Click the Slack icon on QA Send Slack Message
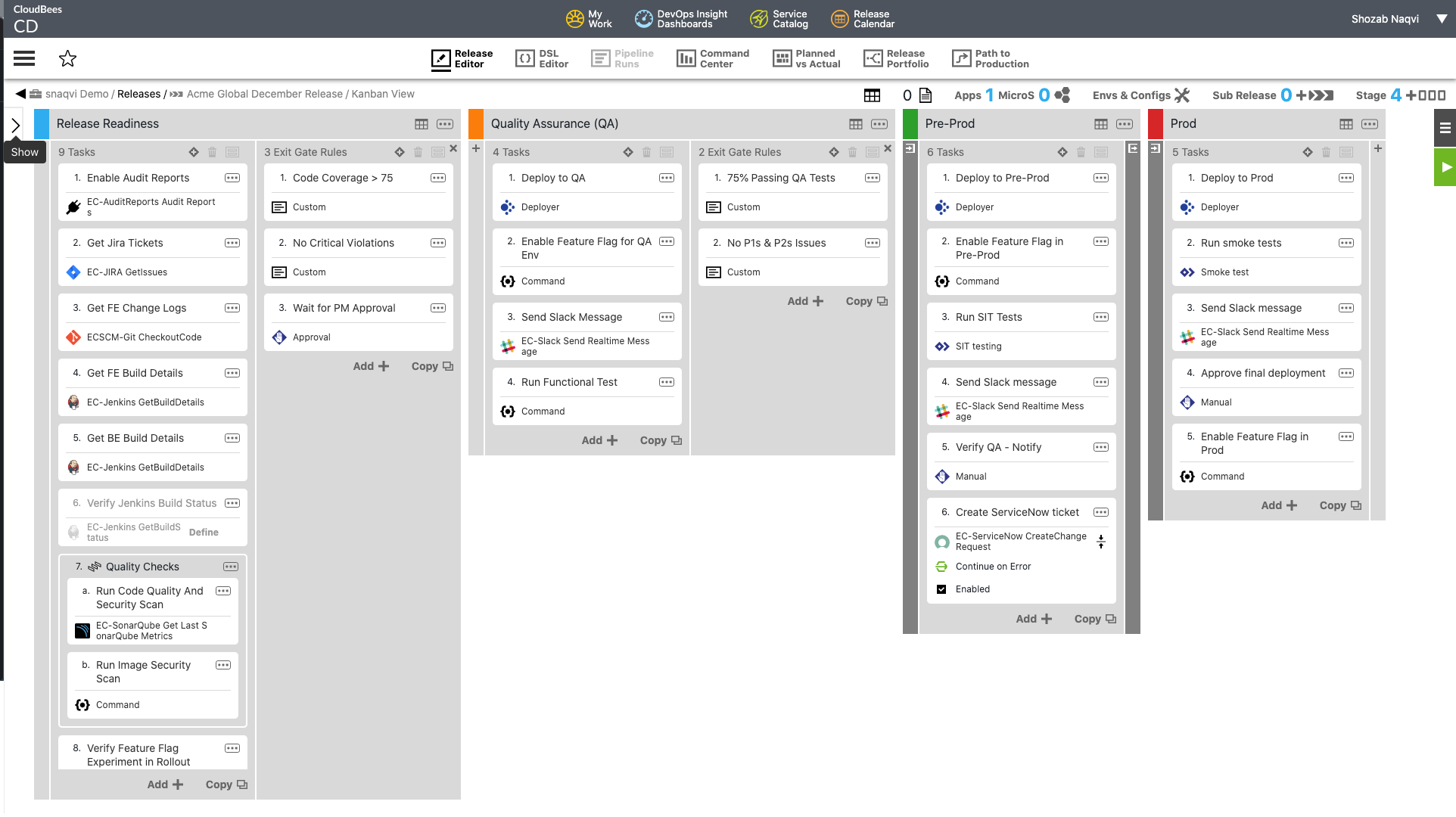Viewport: 1456px width, 817px height. 508,346
